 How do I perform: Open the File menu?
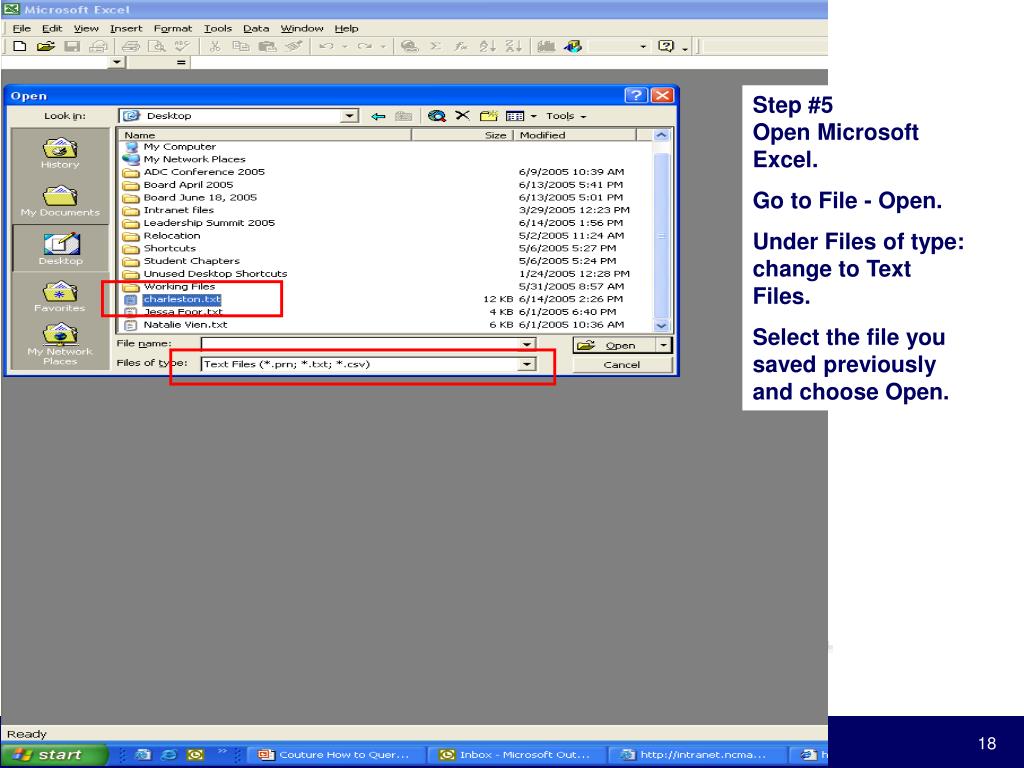click(x=22, y=29)
